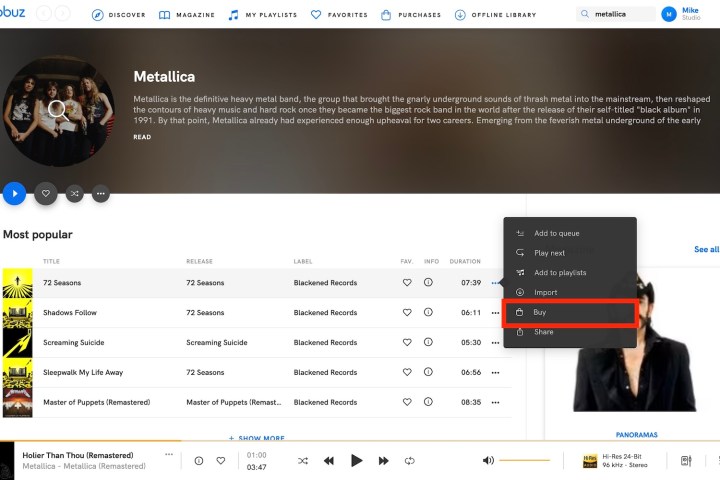Toggle repeat mode in the player bar

pos(409,461)
